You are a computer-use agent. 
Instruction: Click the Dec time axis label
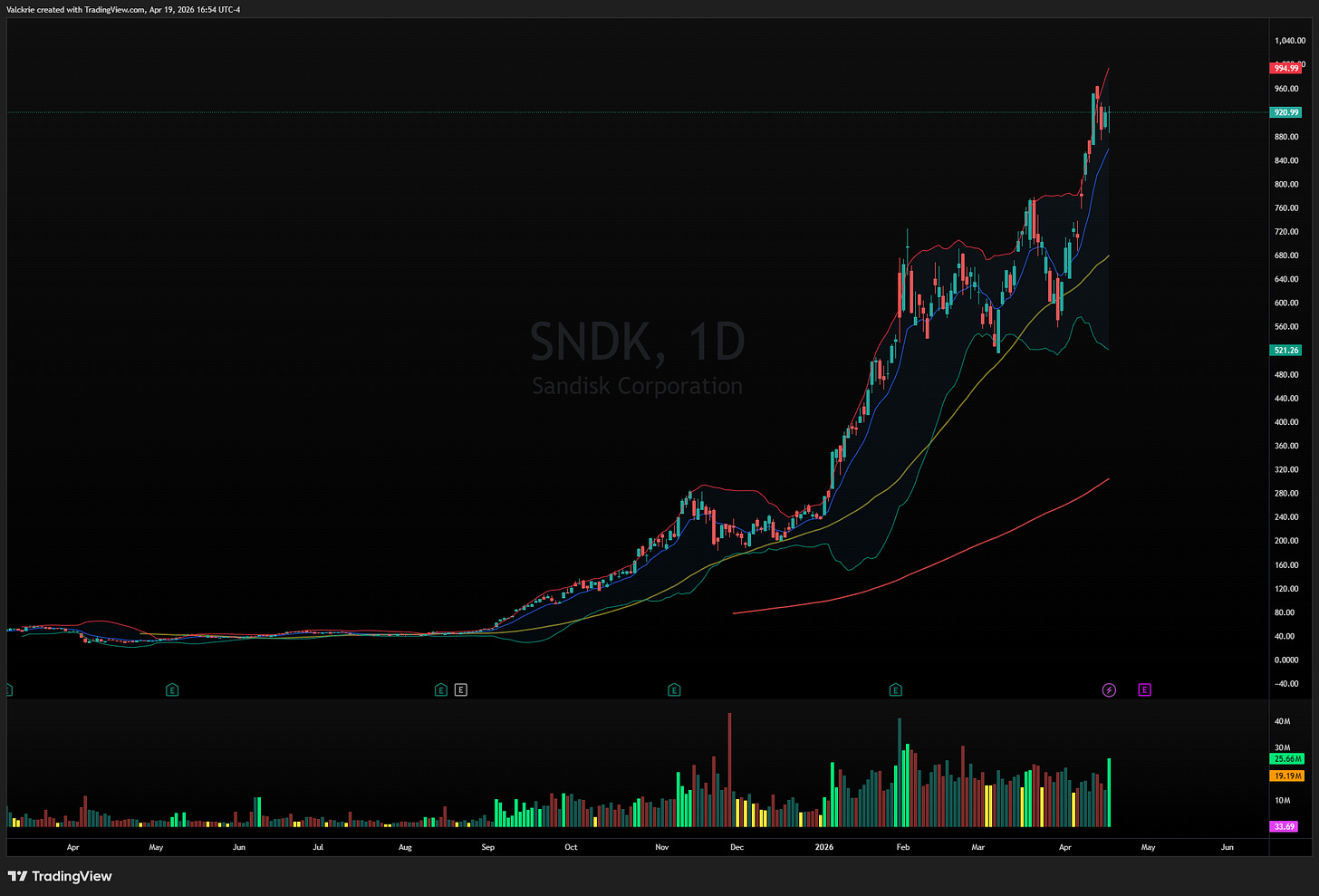(x=737, y=848)
